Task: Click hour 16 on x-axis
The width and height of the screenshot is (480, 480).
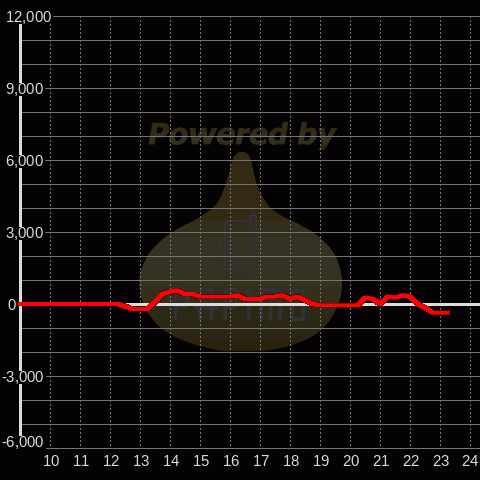Action: pyautogui.click(x=231, y=461)
